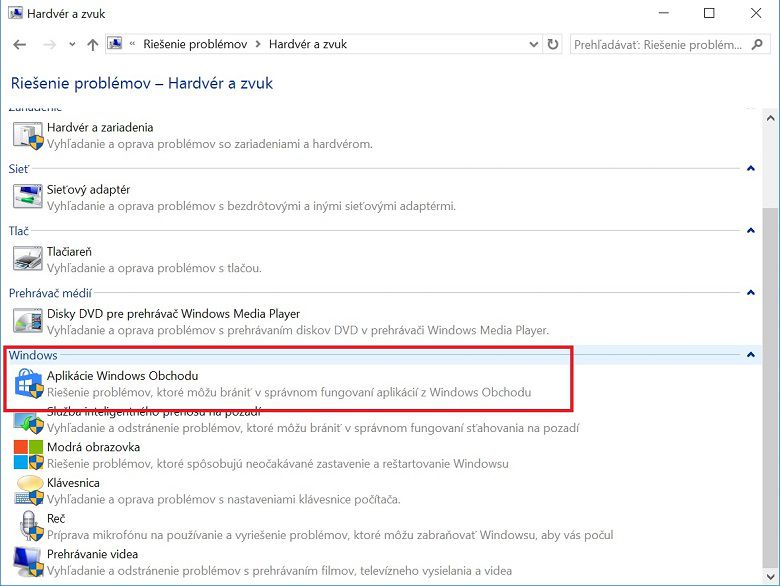Expand the breadcrumb overflow chevron
Screen dimensions: 781x586
[132, 44]
